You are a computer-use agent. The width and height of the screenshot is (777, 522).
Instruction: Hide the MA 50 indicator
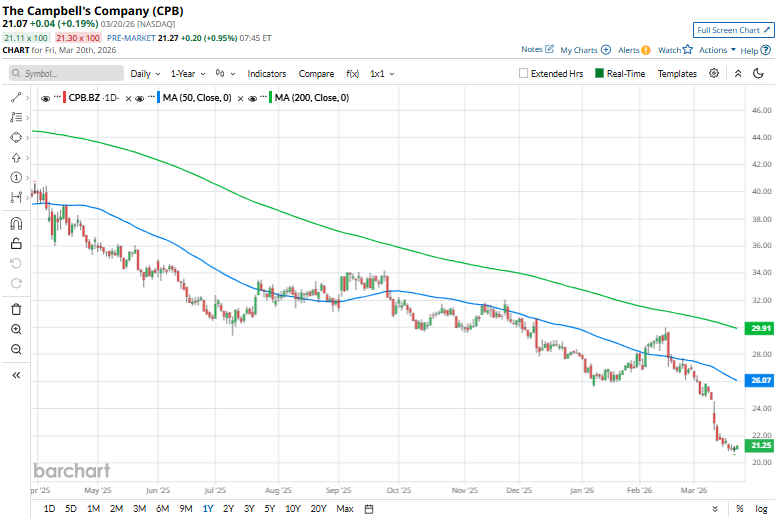click(140, 98)
